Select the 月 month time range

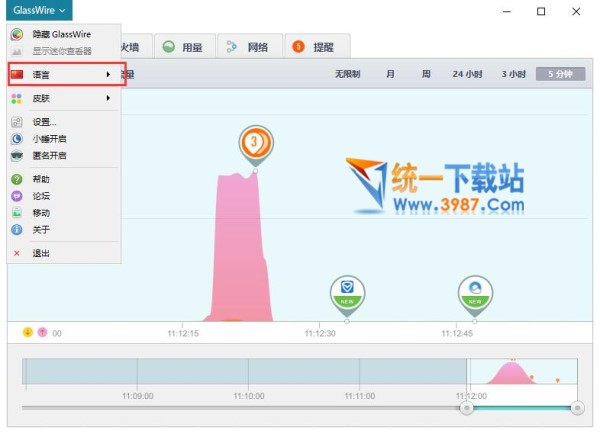tap(390, 74)
